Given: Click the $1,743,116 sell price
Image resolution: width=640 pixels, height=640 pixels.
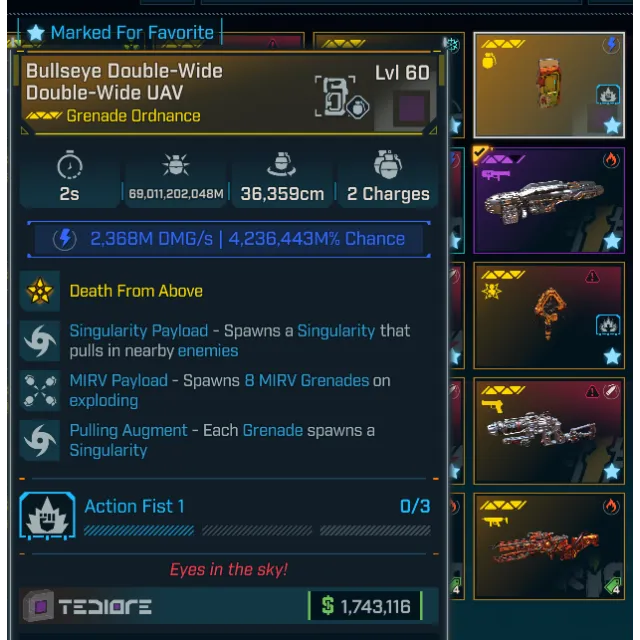Looking at the screenshot, I should [365, 606].
